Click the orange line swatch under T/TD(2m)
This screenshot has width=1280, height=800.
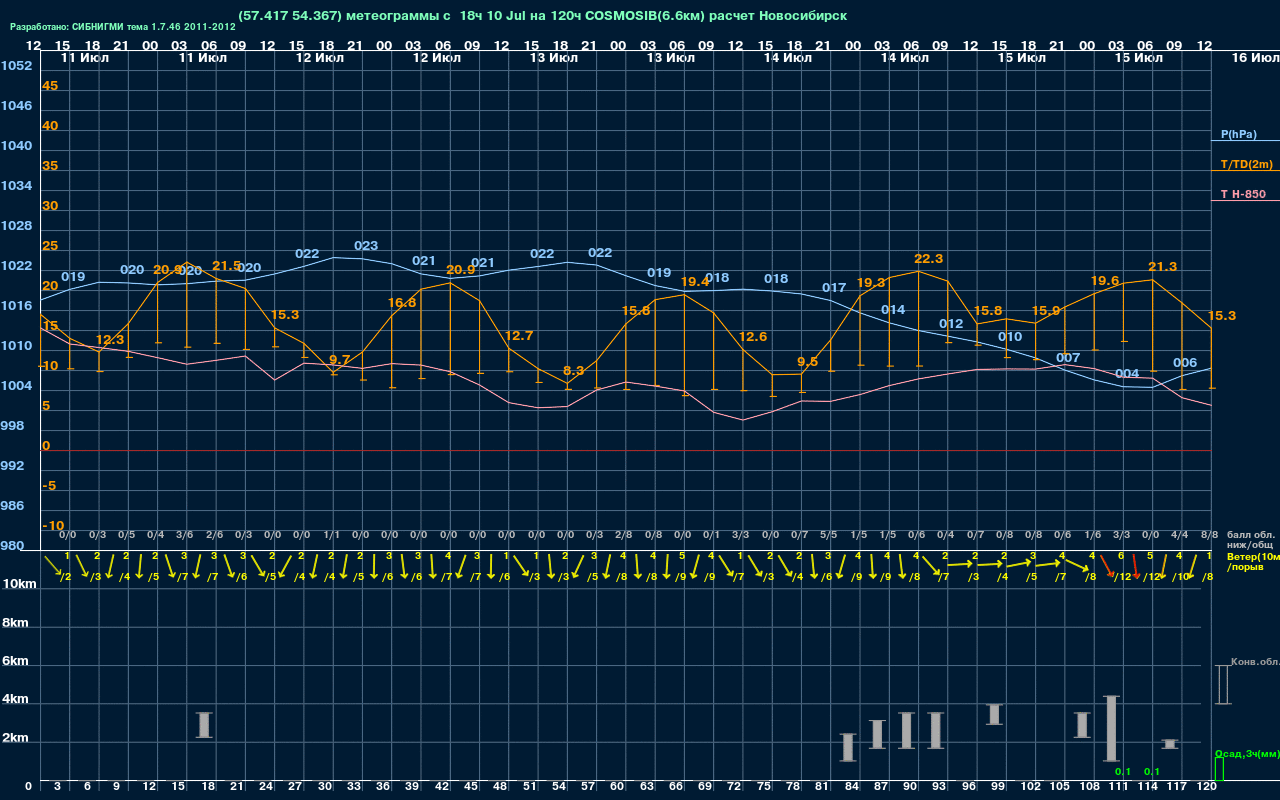1245,171
